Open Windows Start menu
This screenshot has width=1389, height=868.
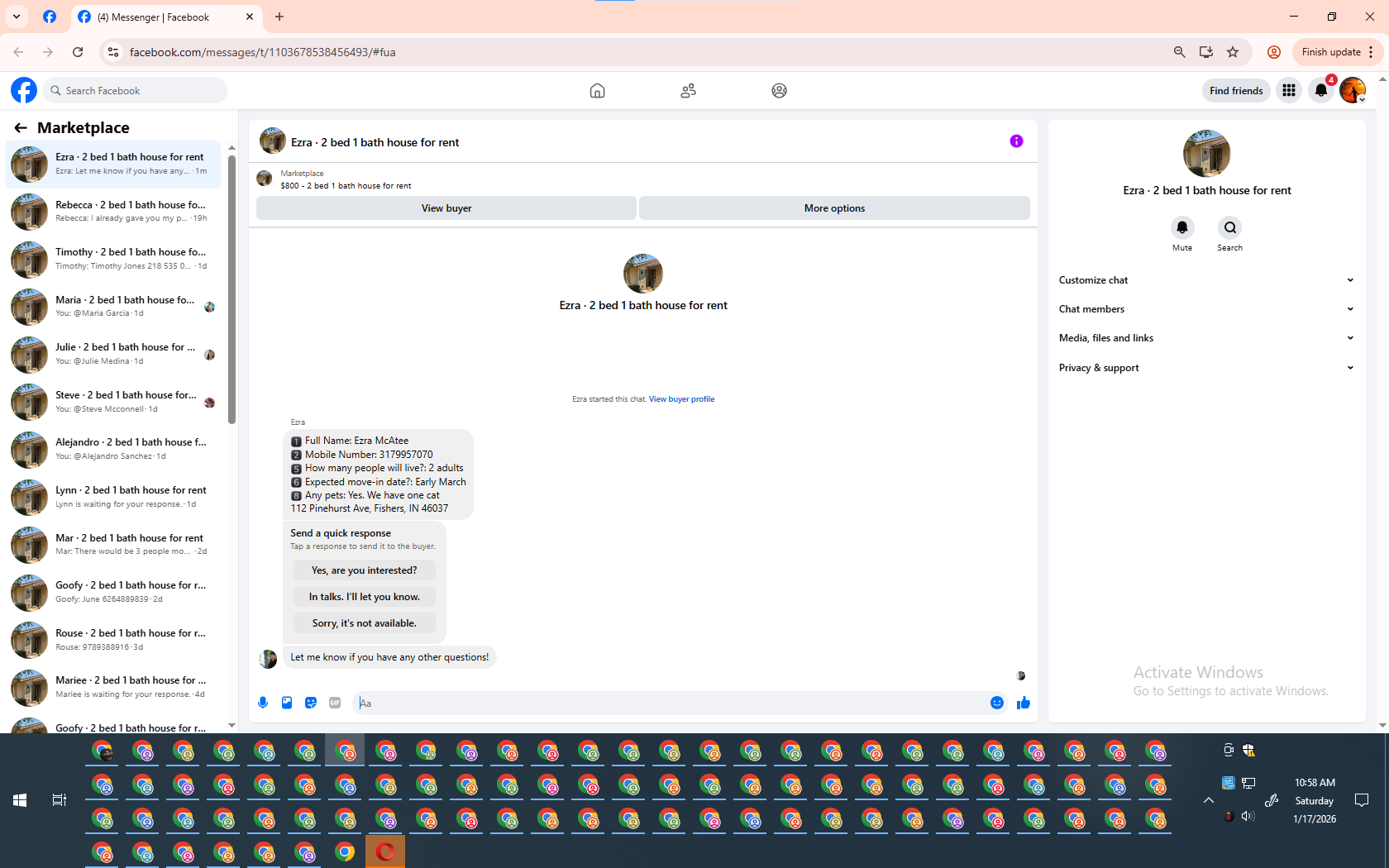click(20, 799)
